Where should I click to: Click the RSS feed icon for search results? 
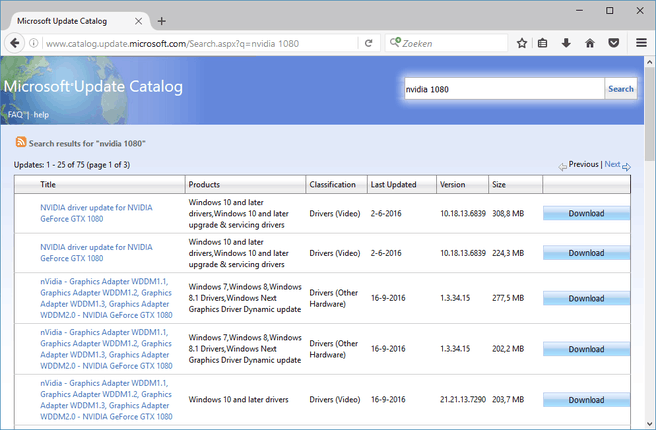[20, 144]
